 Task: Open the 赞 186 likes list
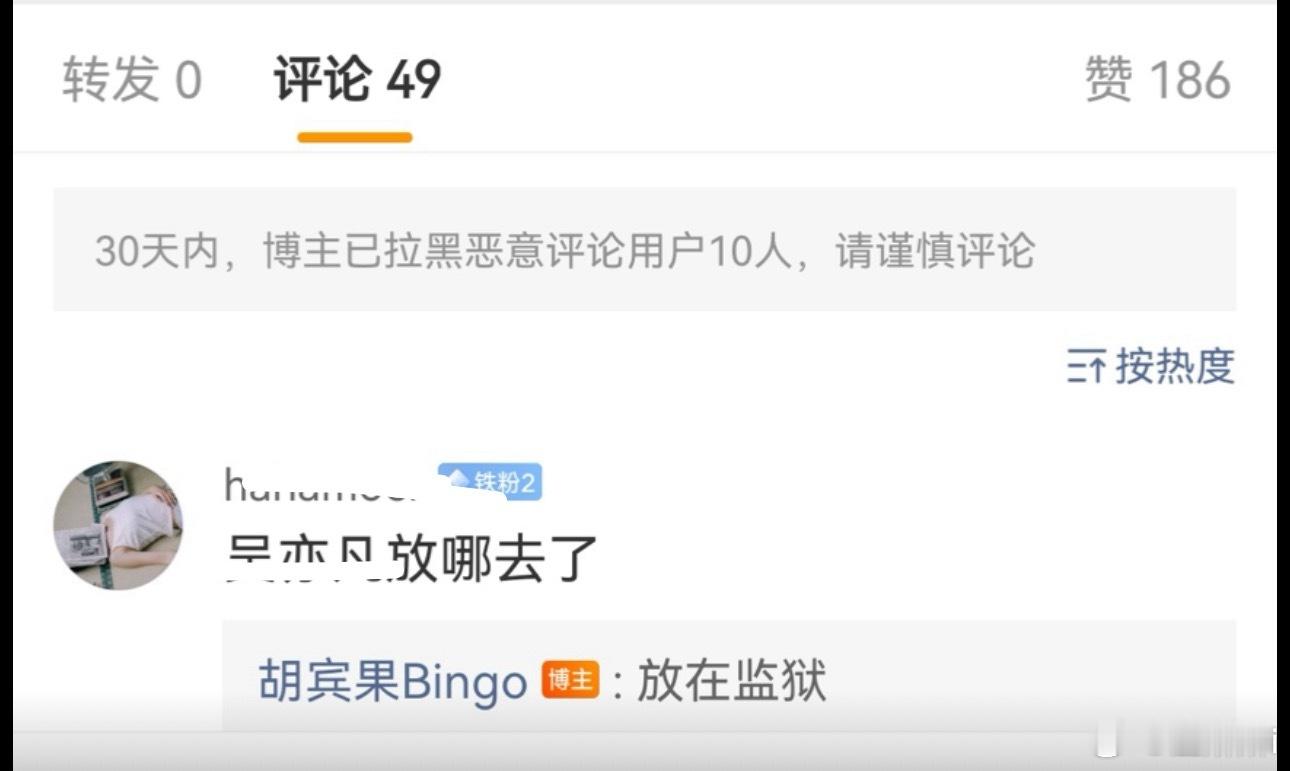pos(1158,79)
